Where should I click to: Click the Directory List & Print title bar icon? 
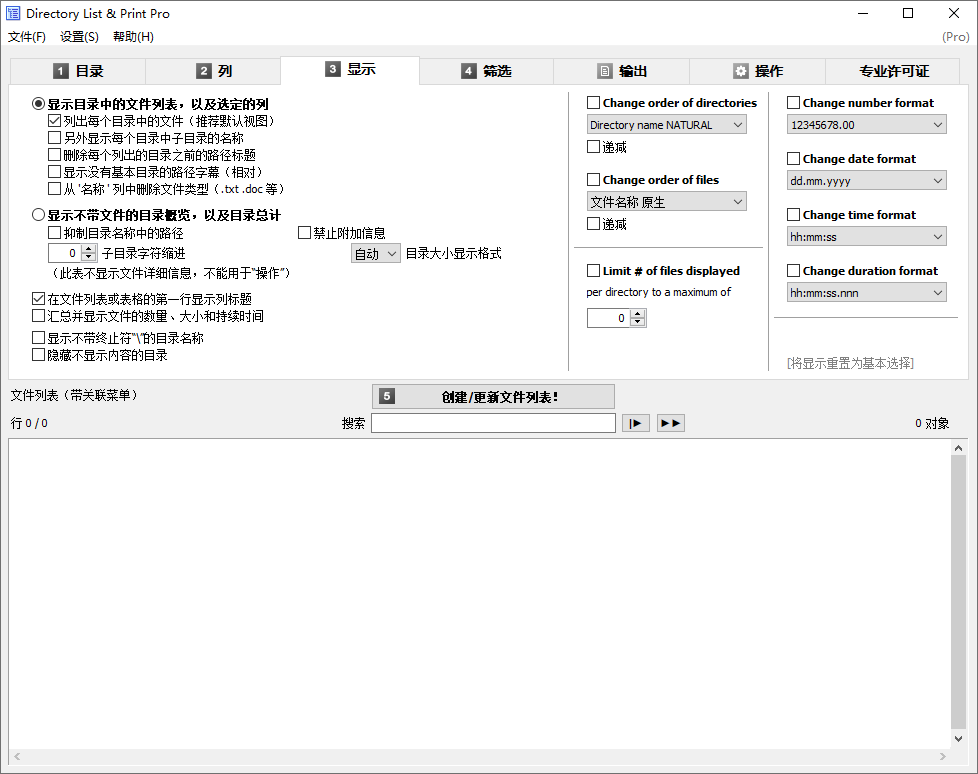coord(13,13)
